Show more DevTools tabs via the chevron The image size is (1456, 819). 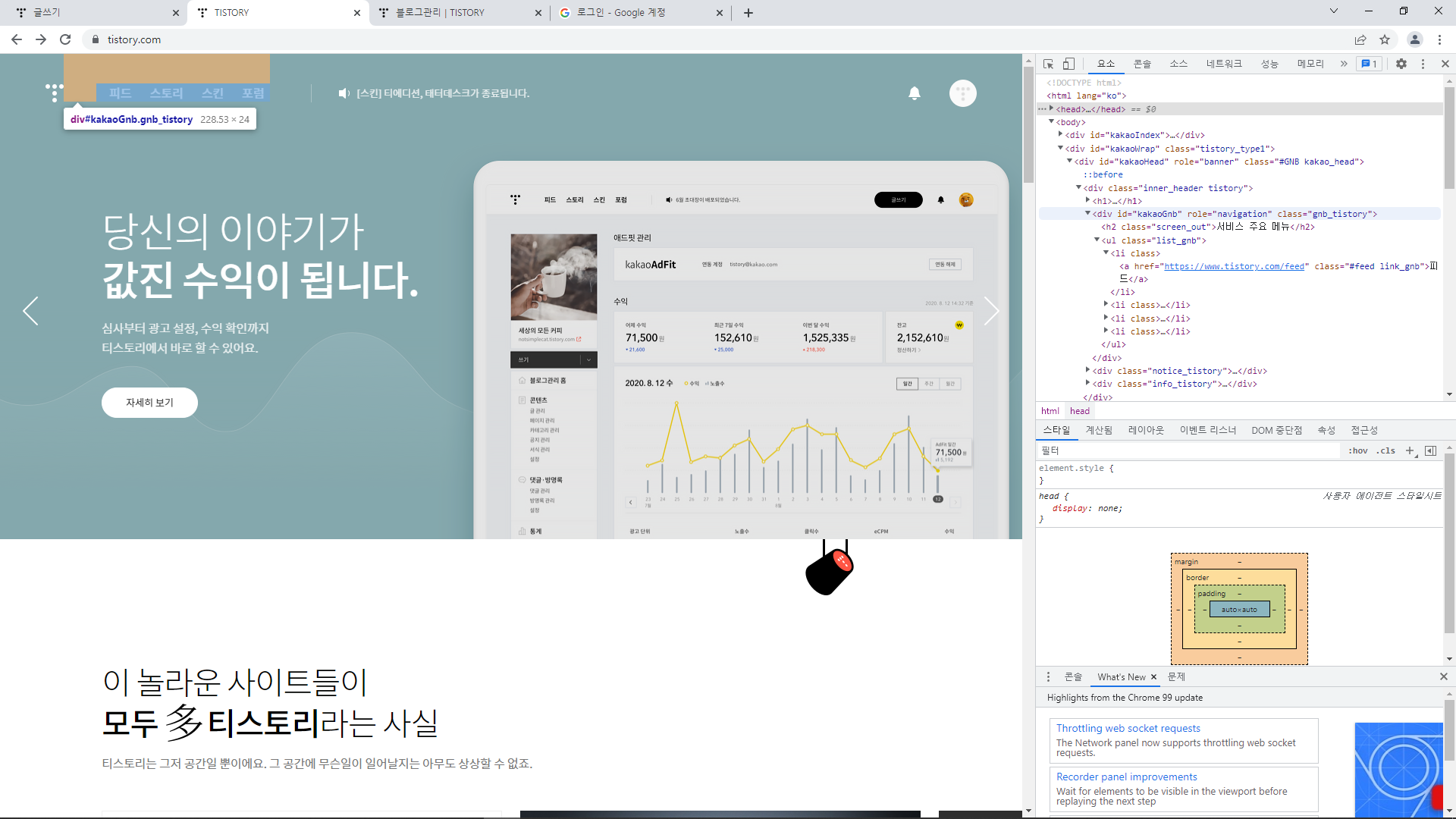tap(1344, 64)
